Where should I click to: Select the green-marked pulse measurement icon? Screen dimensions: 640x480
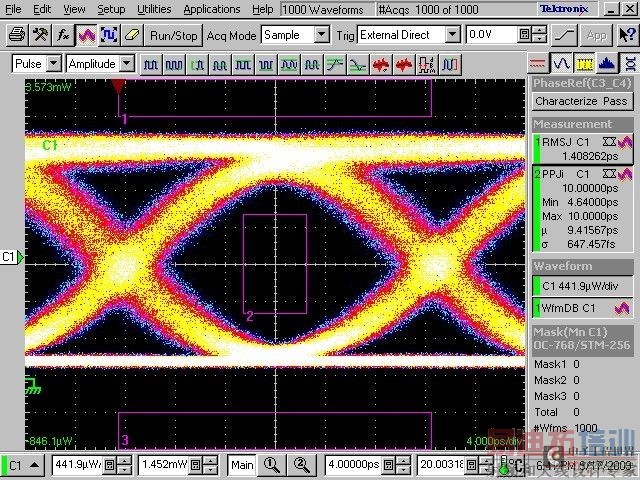197,64
